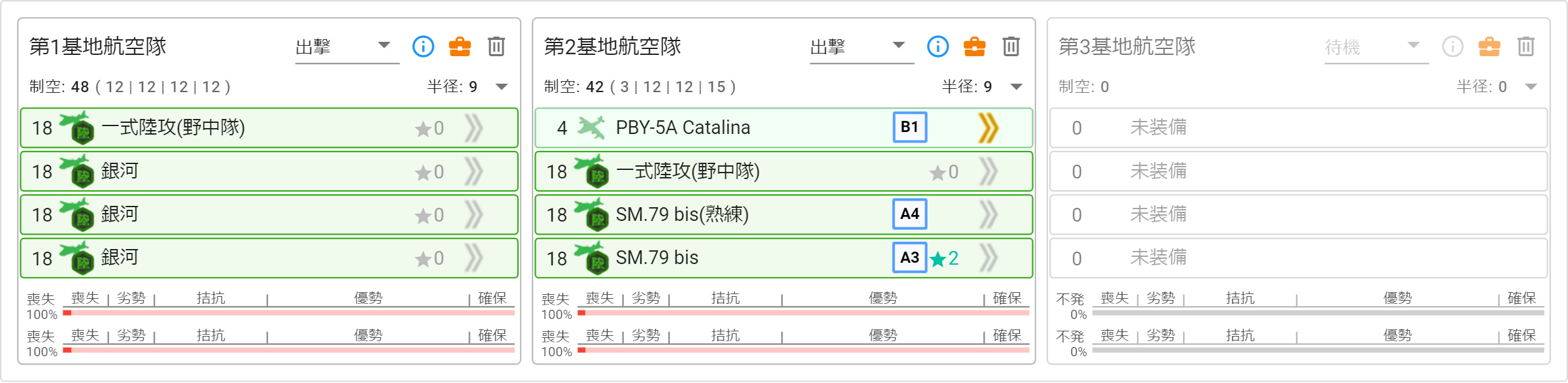
Task: Click the briefcase preset icon for 第3基地航空隊
Action: pos(1490,46)
